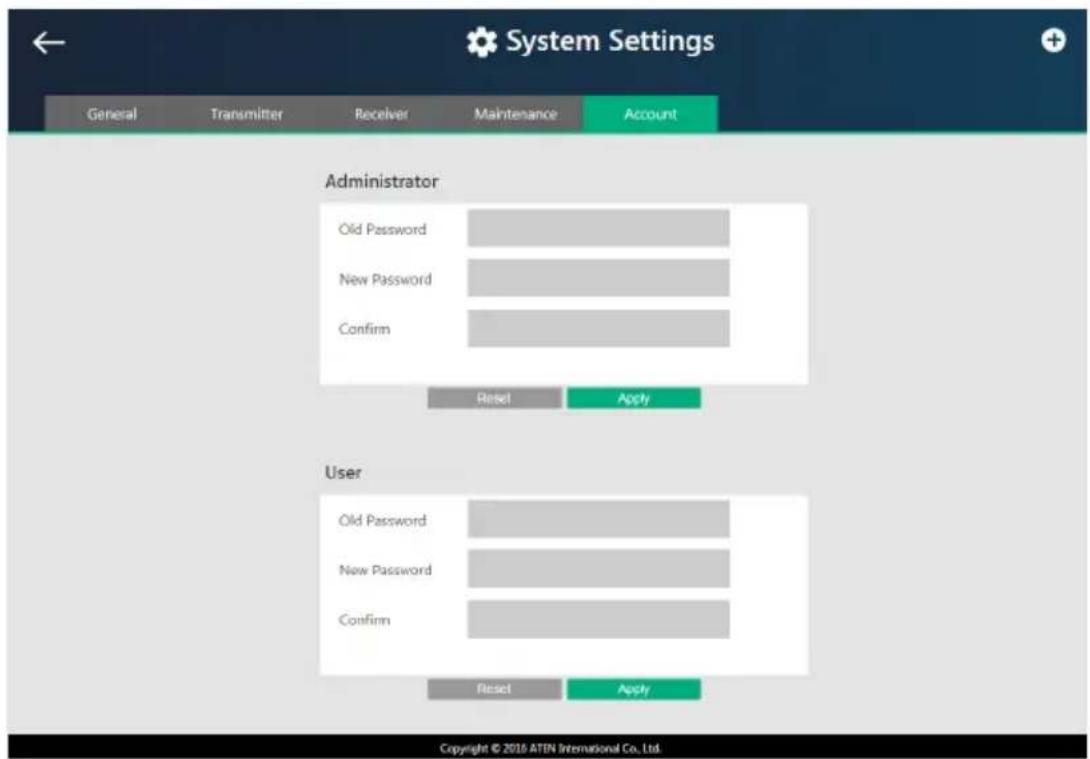
Task: Click the User section heading
Action: pyautogui.click(x=343, y=473)
